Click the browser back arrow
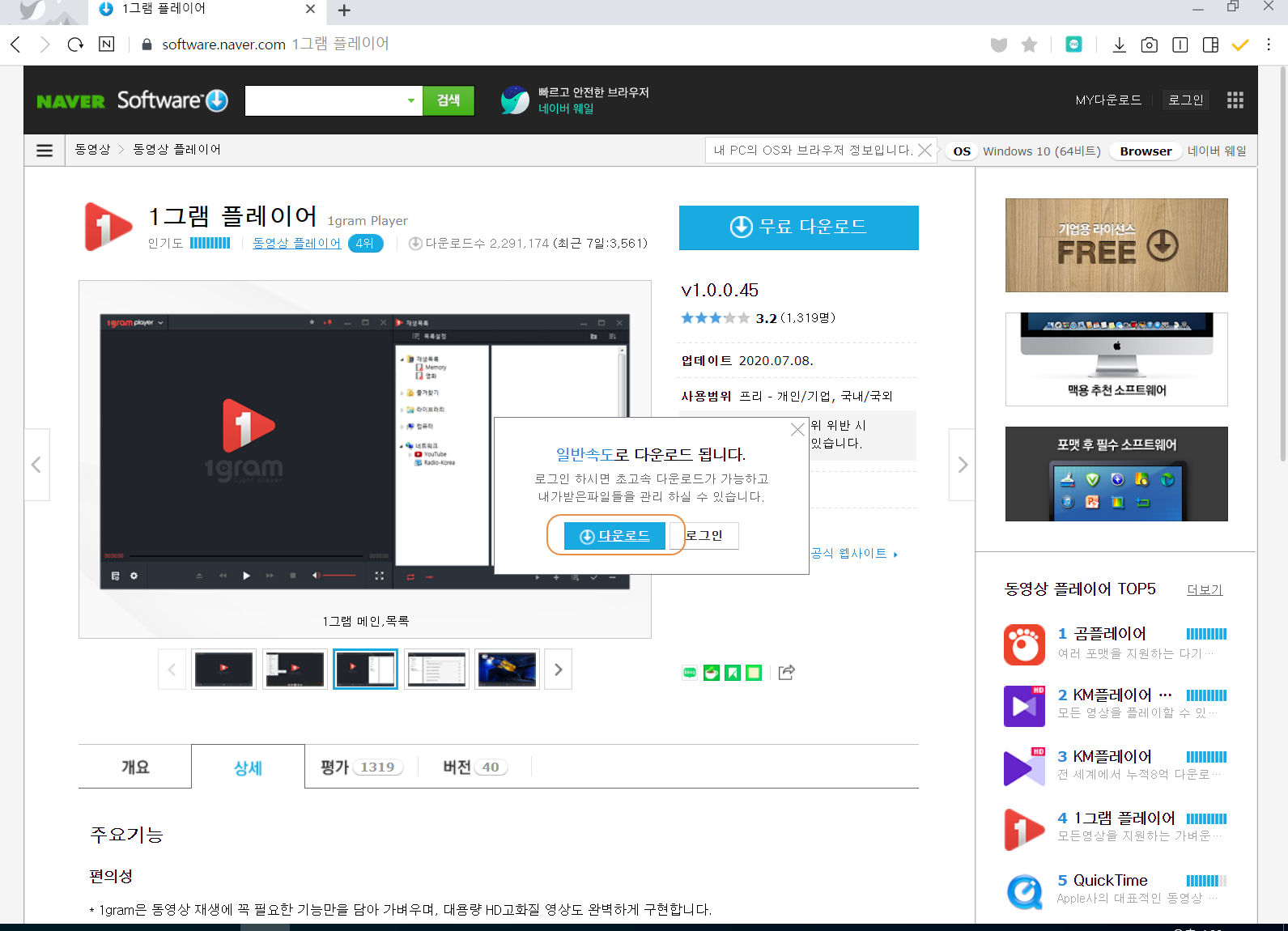Screen dimensions: 1288x931 pos(15,45)
